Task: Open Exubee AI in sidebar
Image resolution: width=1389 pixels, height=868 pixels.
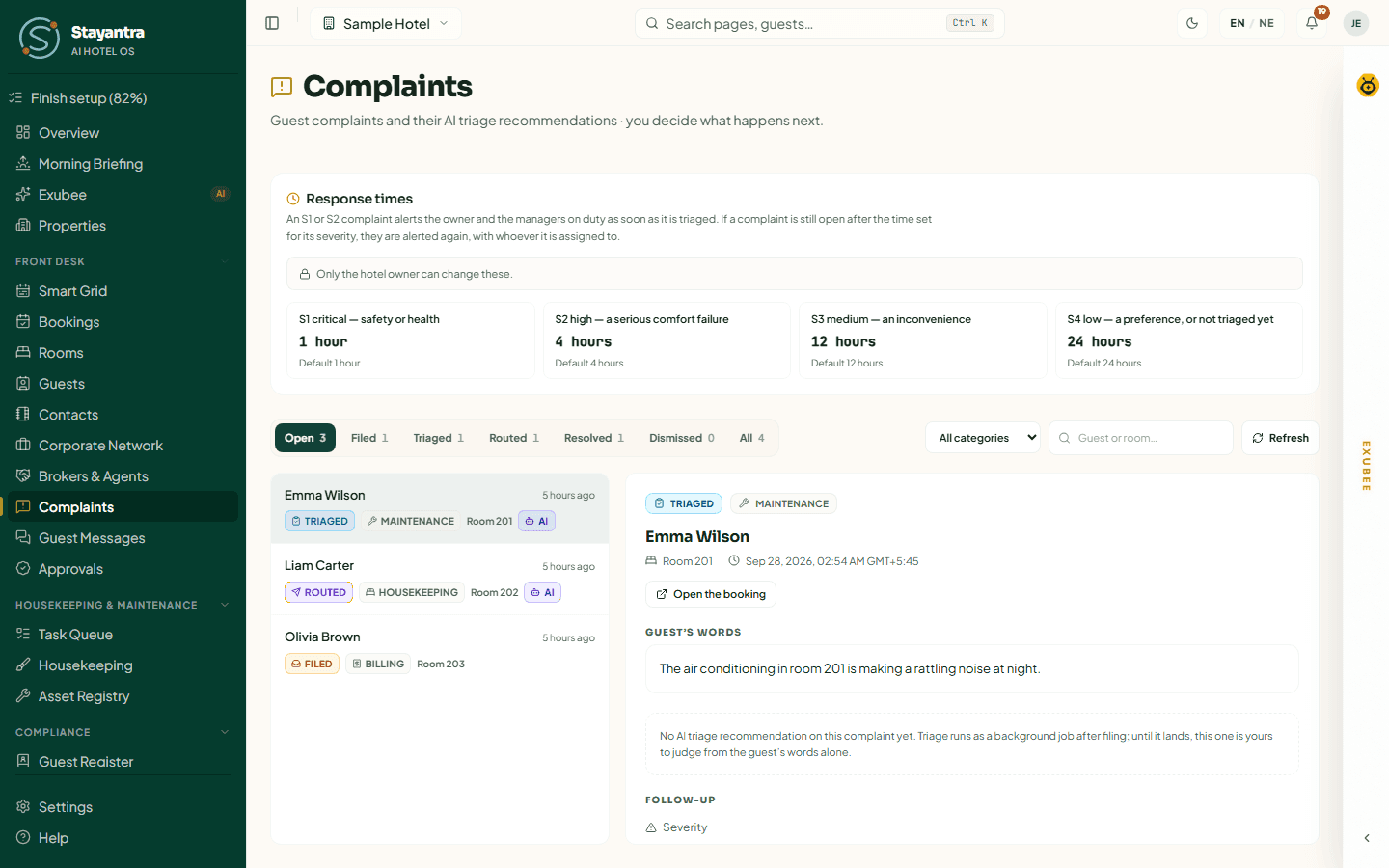Action: click(x=123, y=195)
